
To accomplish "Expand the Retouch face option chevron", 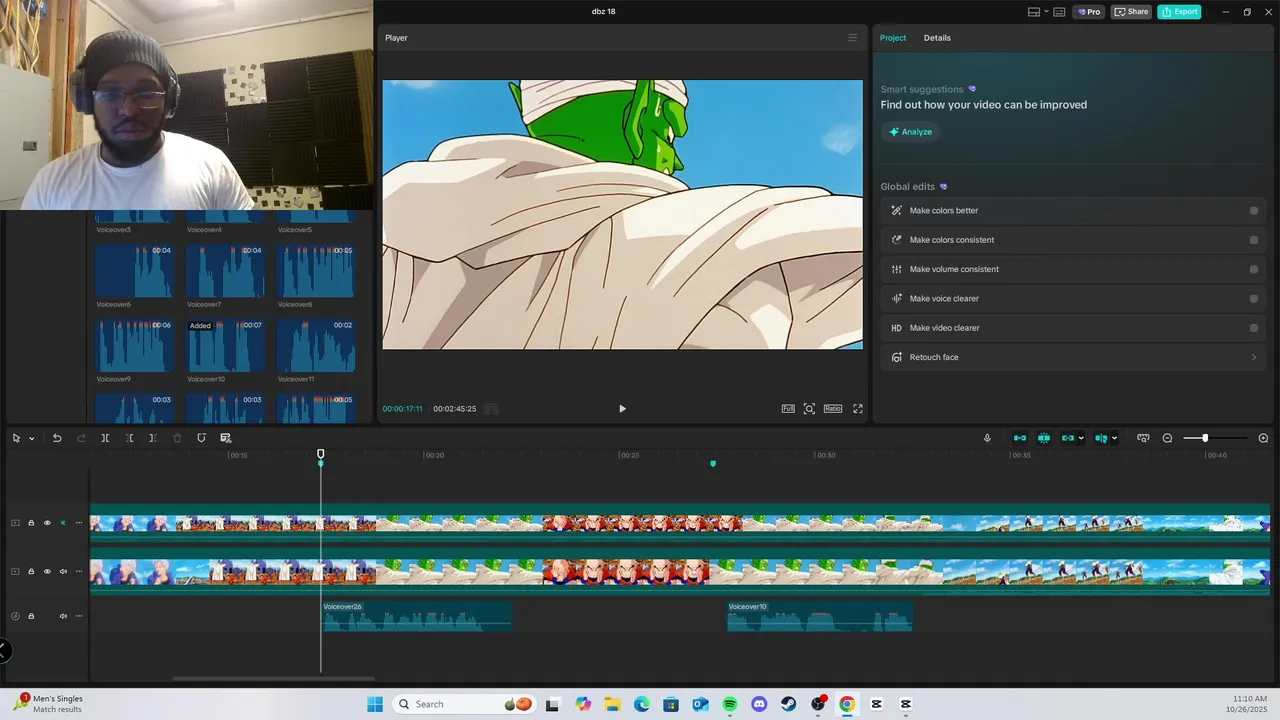I will (x=1254, y=357).
